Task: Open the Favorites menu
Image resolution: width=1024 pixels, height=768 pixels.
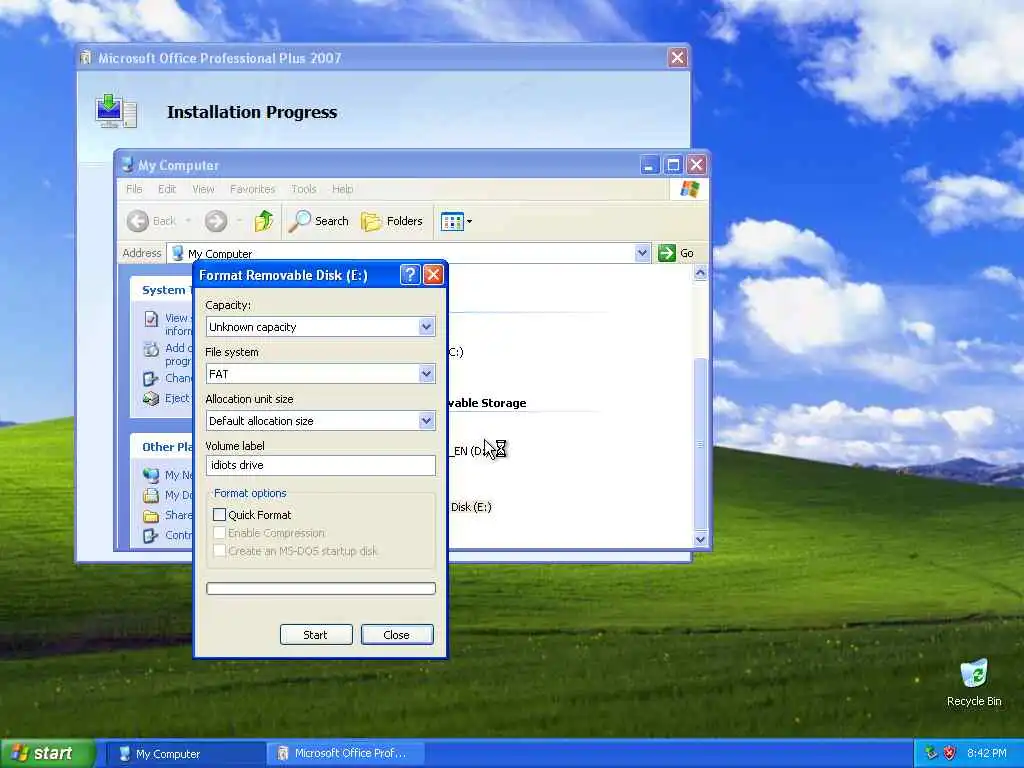Action: pyautogui.click(x=252, y=189)
